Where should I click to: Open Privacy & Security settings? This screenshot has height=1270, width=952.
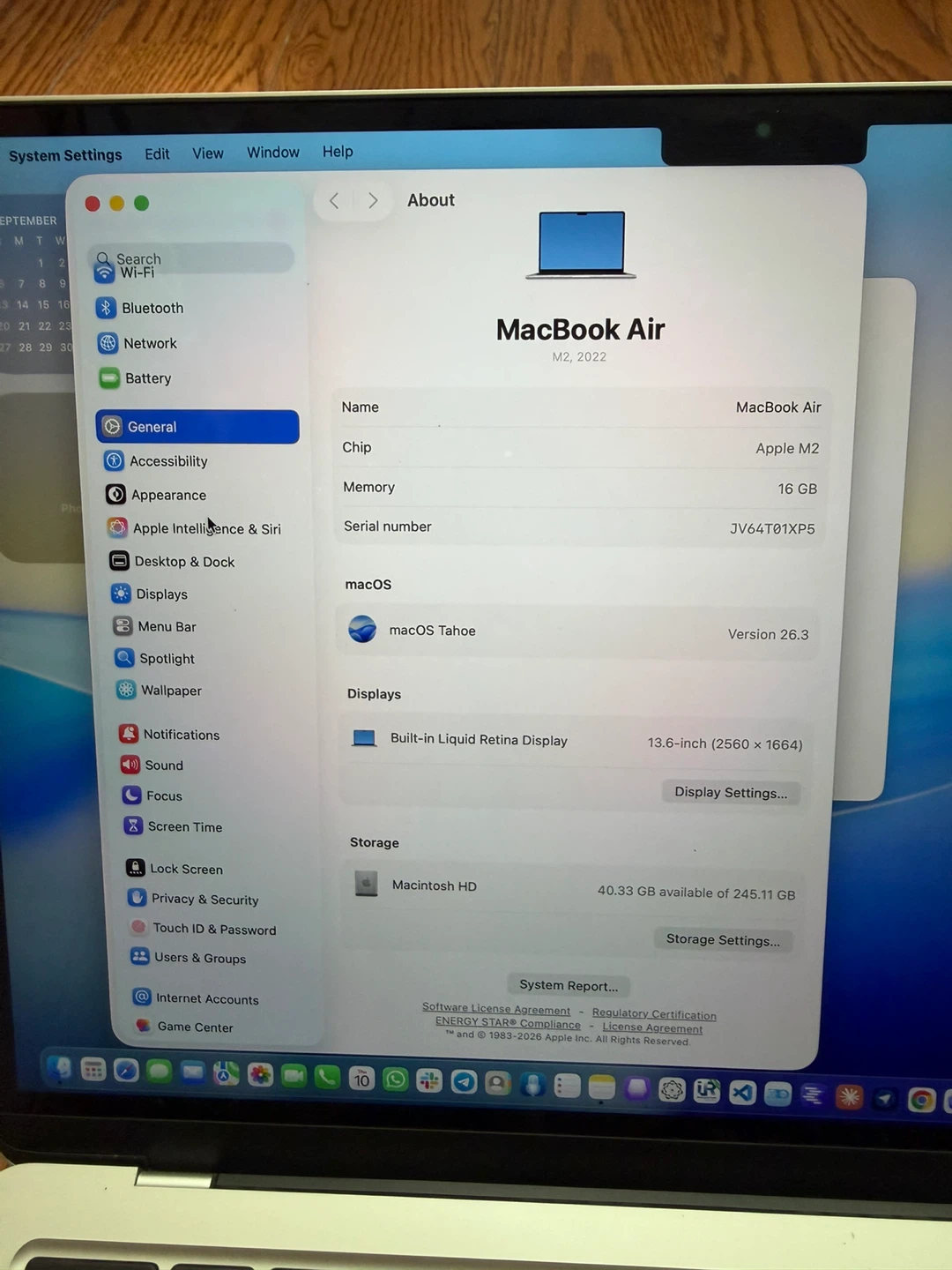pos(194,899)
